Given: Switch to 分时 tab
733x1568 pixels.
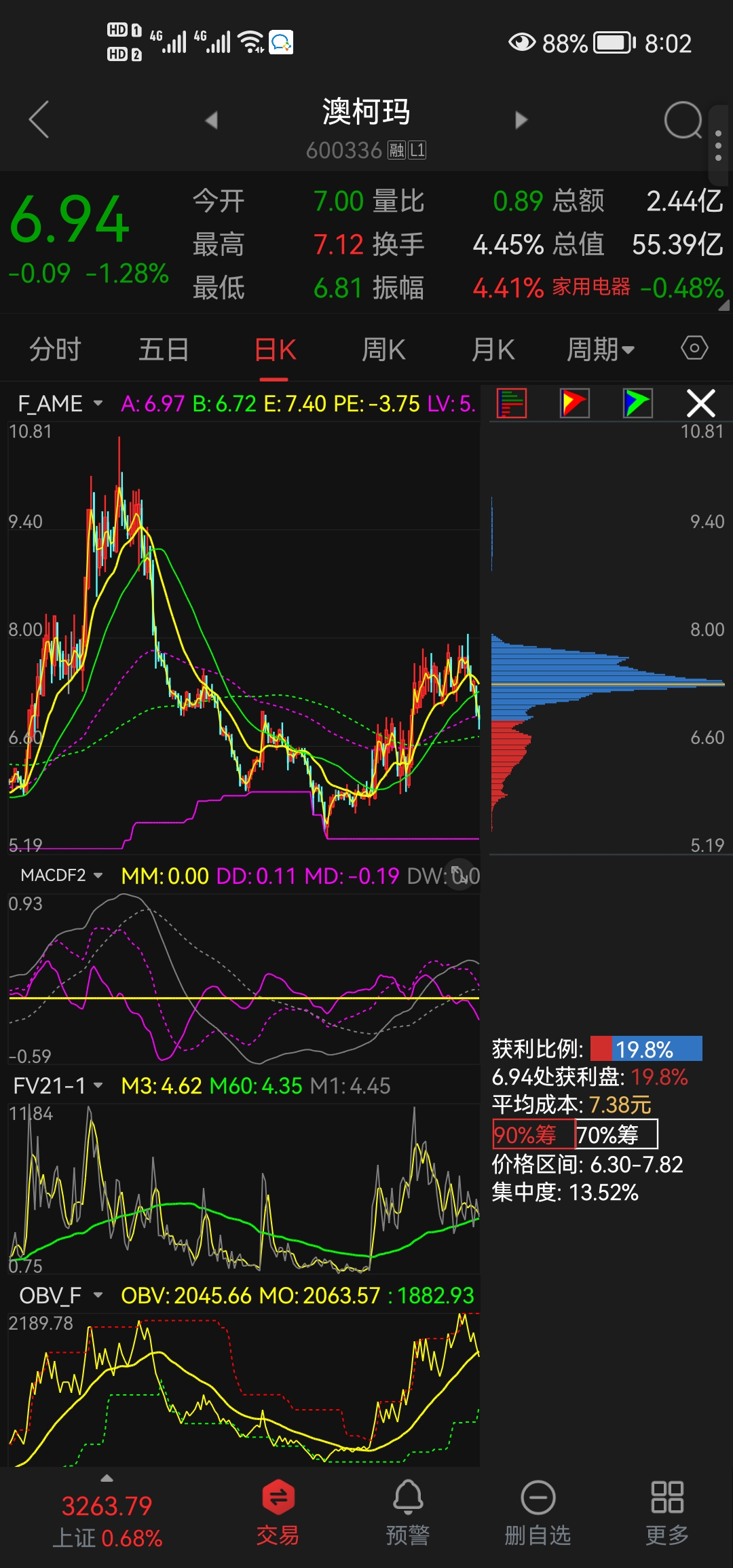Looking at the screenshot, I should 55,350.
